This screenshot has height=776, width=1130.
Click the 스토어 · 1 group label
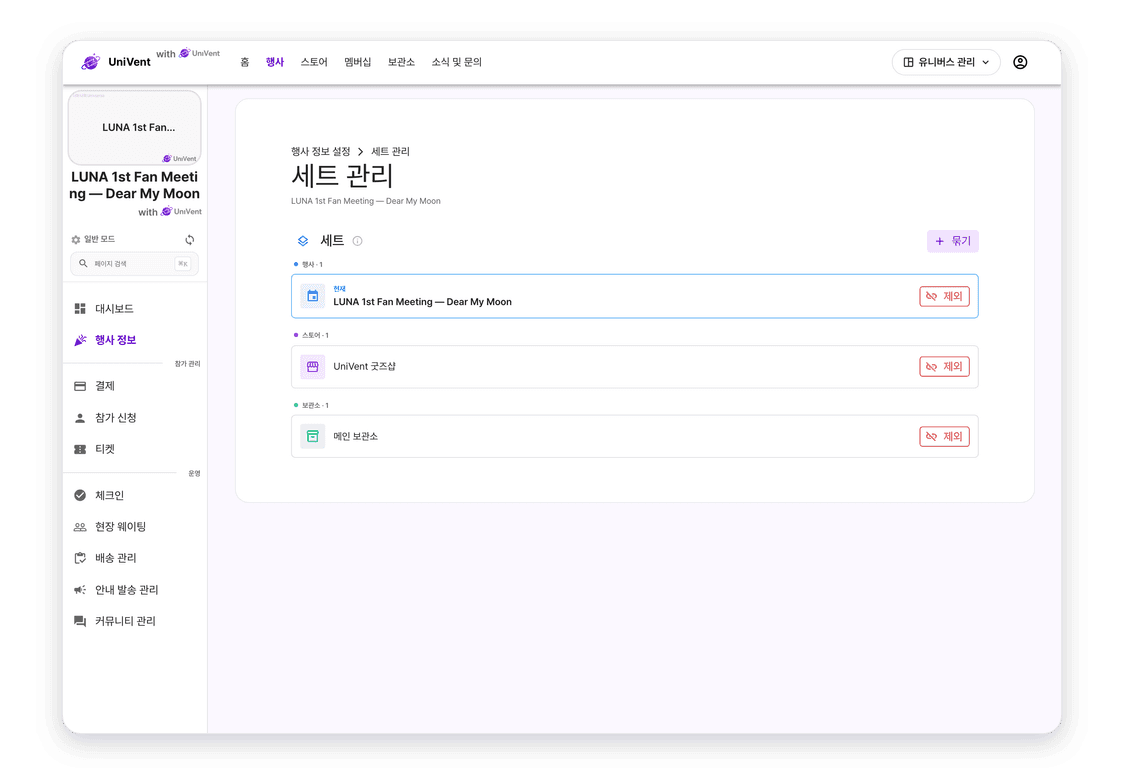[315, 335]
